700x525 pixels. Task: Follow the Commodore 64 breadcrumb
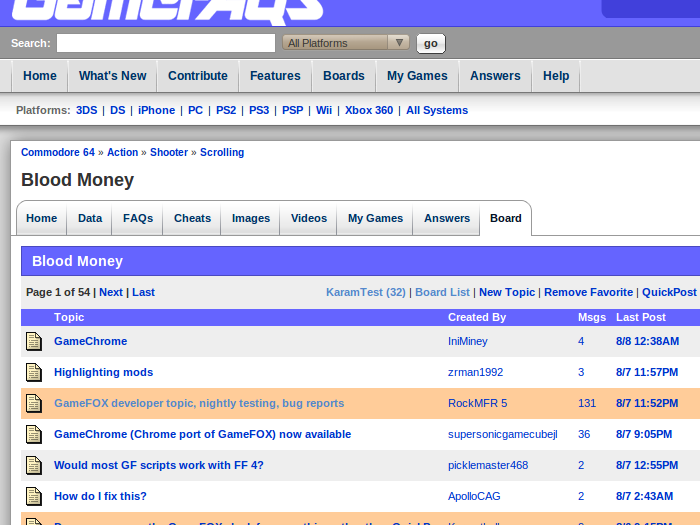[x=58, y=152]
